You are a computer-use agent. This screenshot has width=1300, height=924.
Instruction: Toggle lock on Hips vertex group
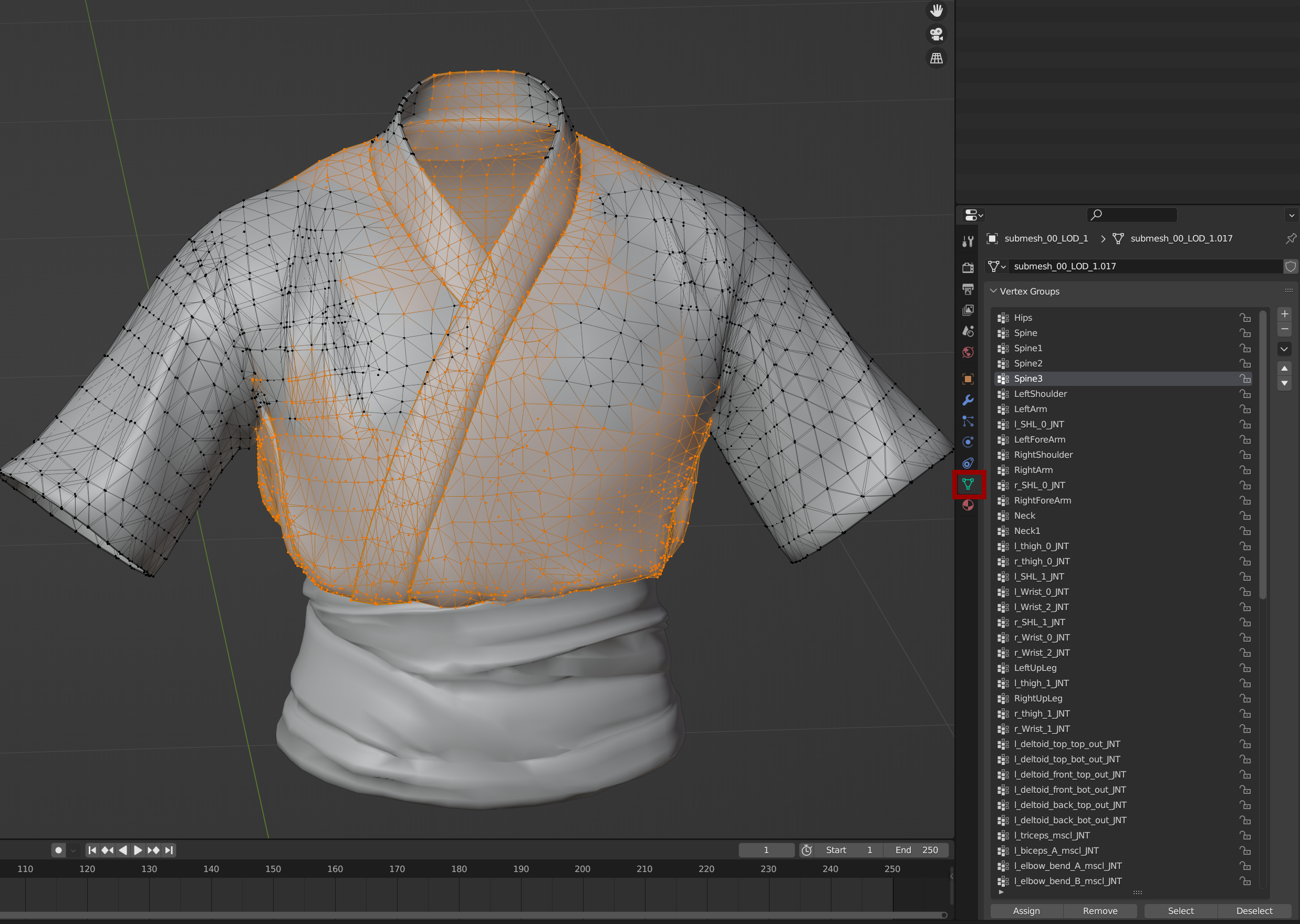click(1245, 318)
